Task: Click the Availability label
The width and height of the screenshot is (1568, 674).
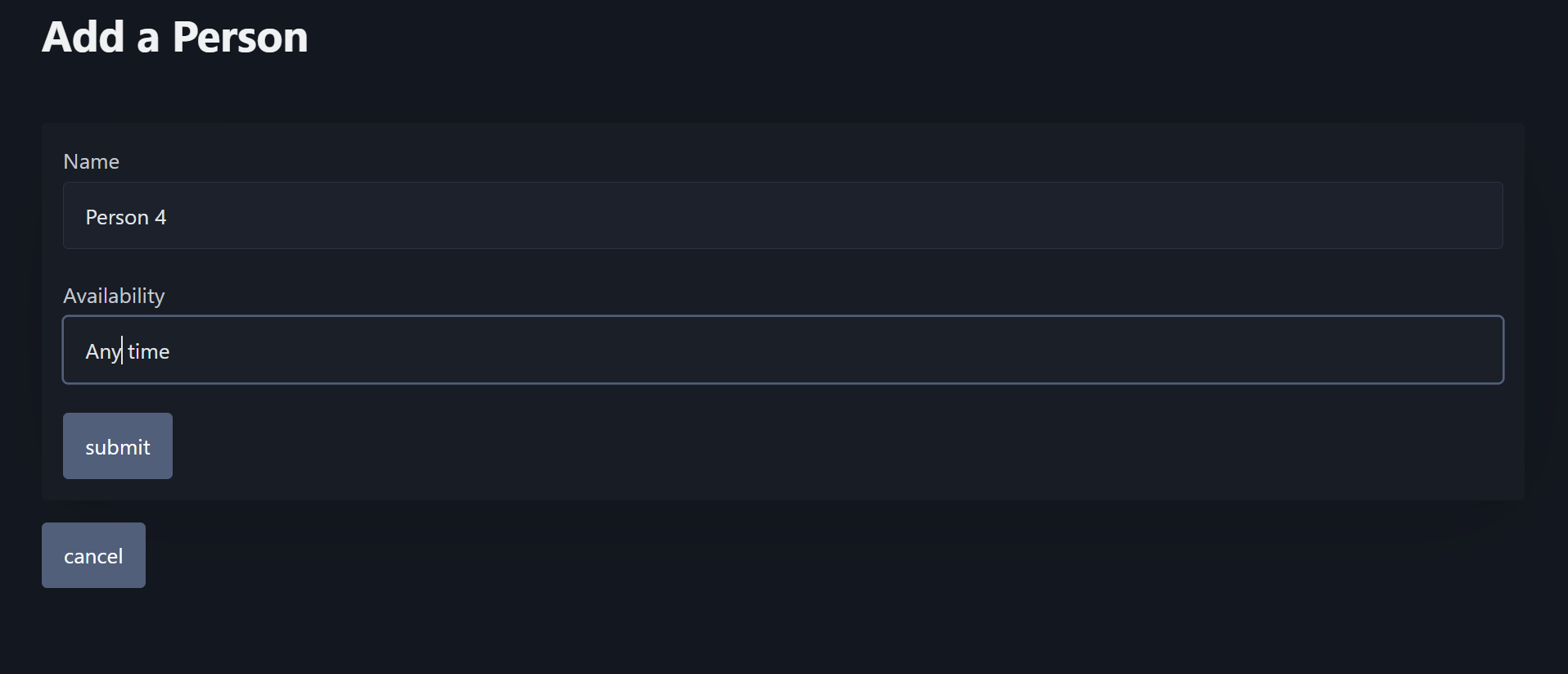Action: [114, 296]
